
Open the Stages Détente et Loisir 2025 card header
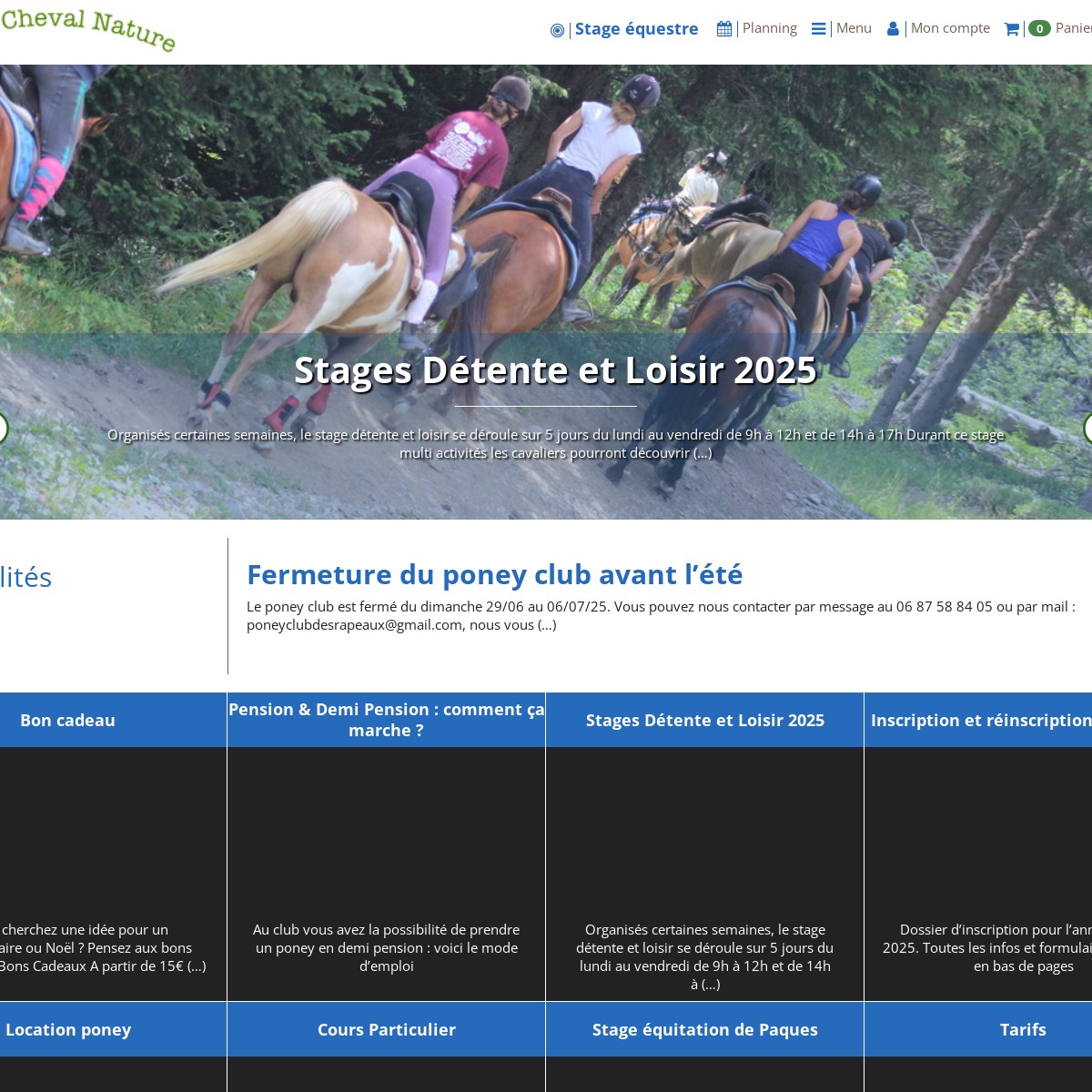704,720
